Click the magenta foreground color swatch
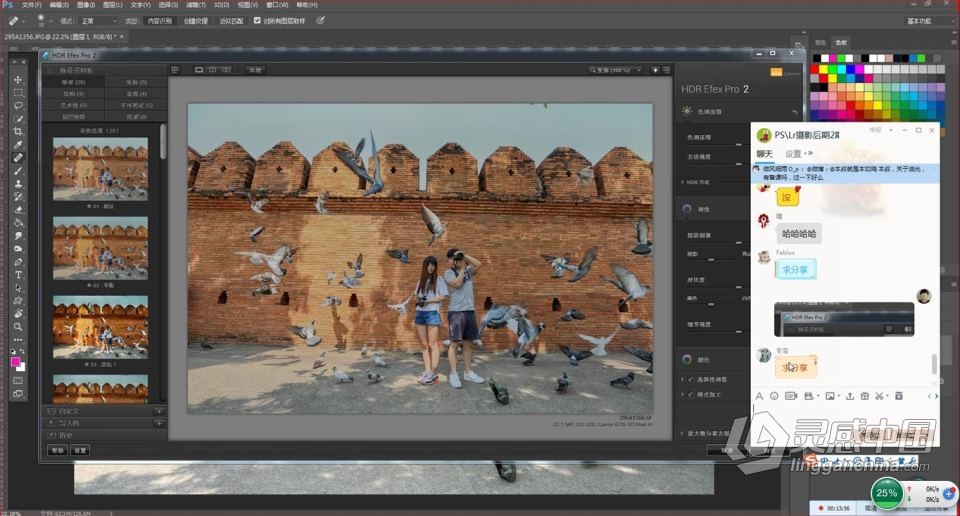Viewport: 960px width, 516px height. (15, 362)
